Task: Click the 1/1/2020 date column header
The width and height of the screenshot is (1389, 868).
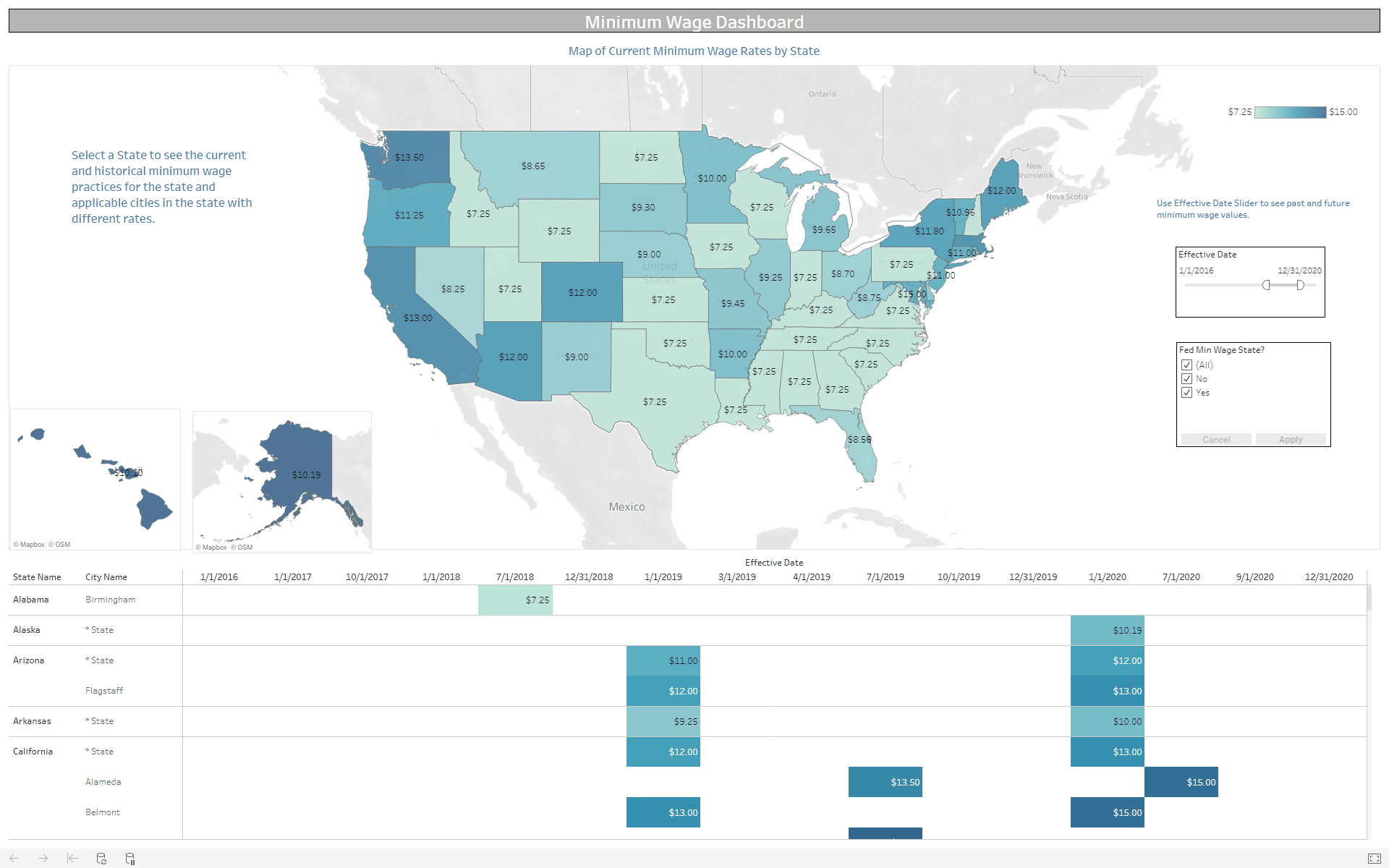Action: 1108,577
